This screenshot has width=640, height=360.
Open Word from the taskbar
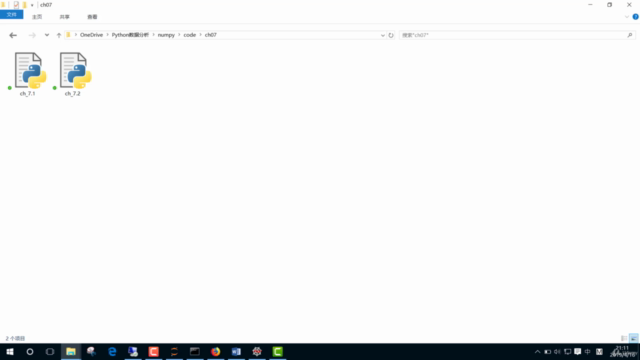coord(236,351)
